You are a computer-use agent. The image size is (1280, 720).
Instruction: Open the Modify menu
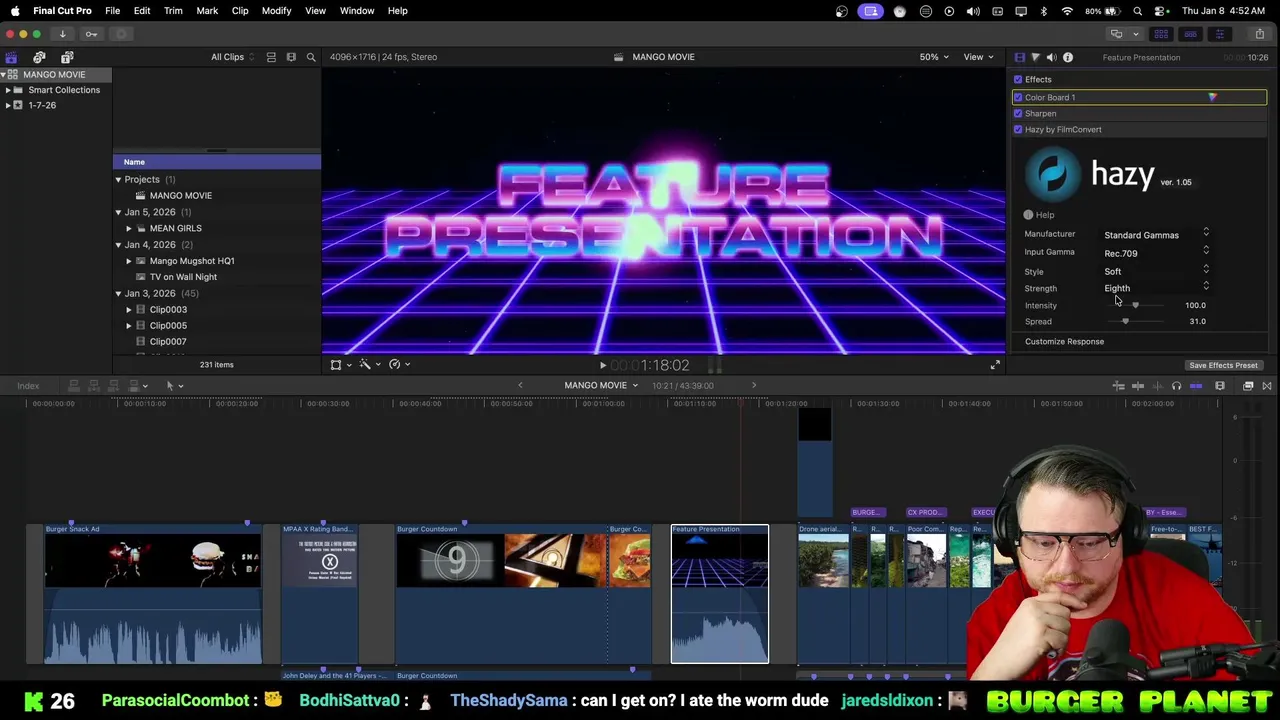[x=276, y=11]
